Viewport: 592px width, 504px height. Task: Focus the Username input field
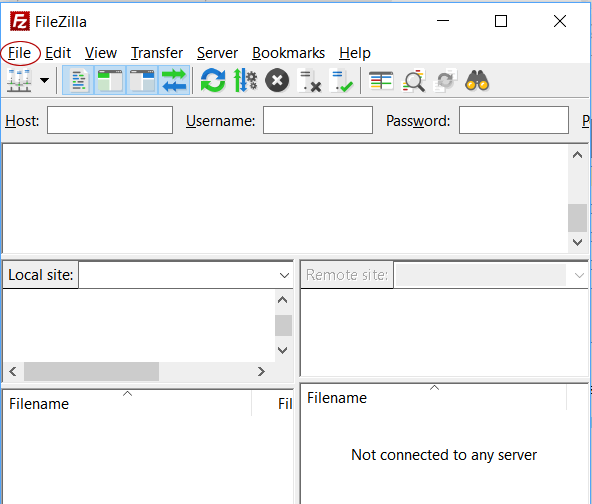click(318, 120)
